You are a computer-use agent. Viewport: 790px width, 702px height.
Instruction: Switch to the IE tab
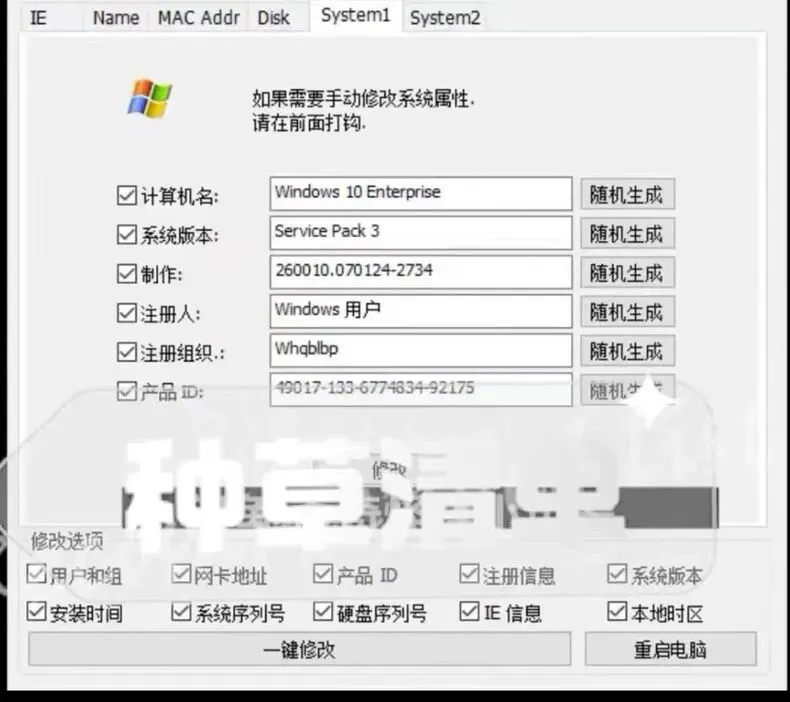(51, 18)
